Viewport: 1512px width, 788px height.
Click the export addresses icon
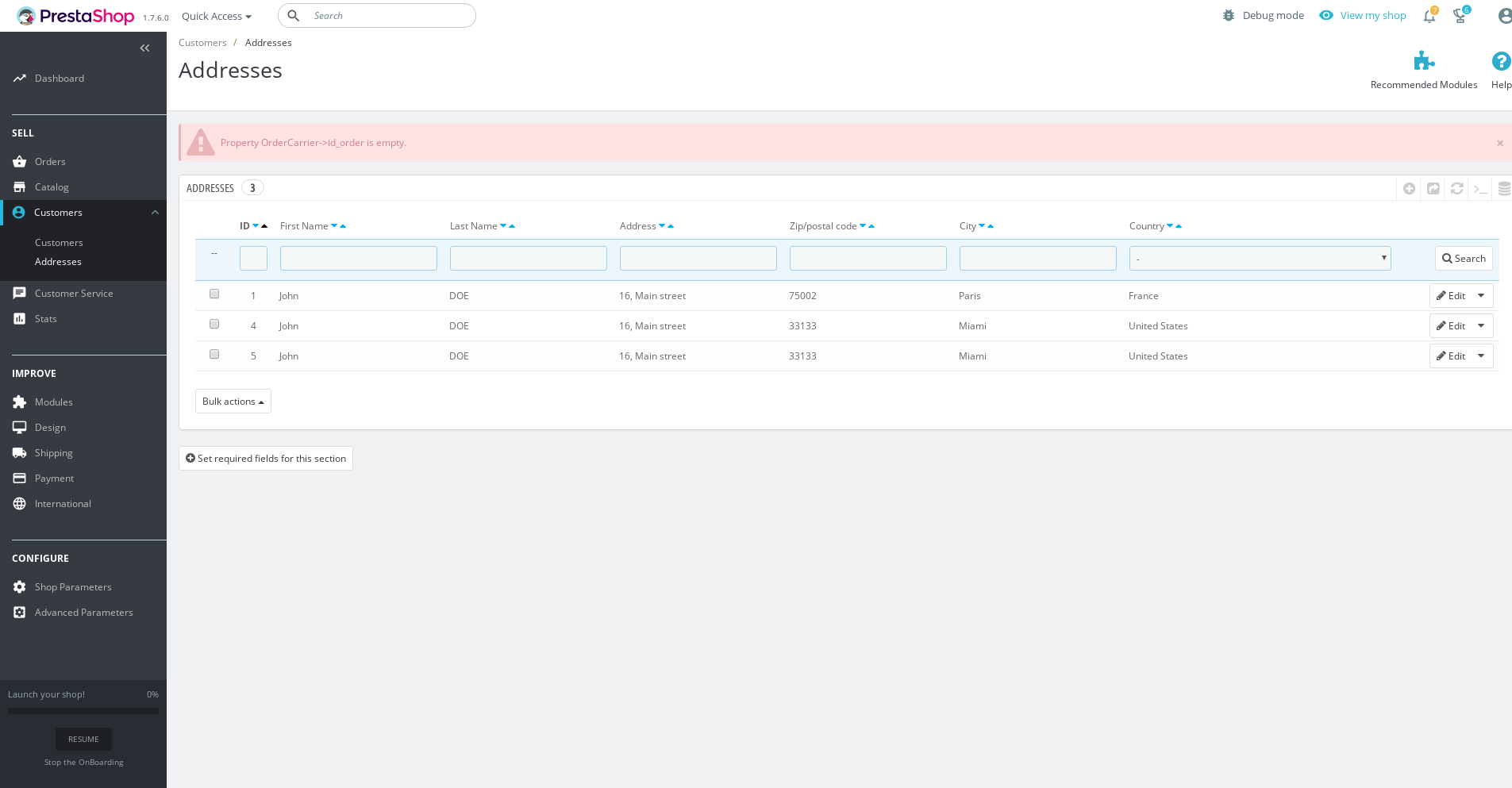(x=1433, y=188)
